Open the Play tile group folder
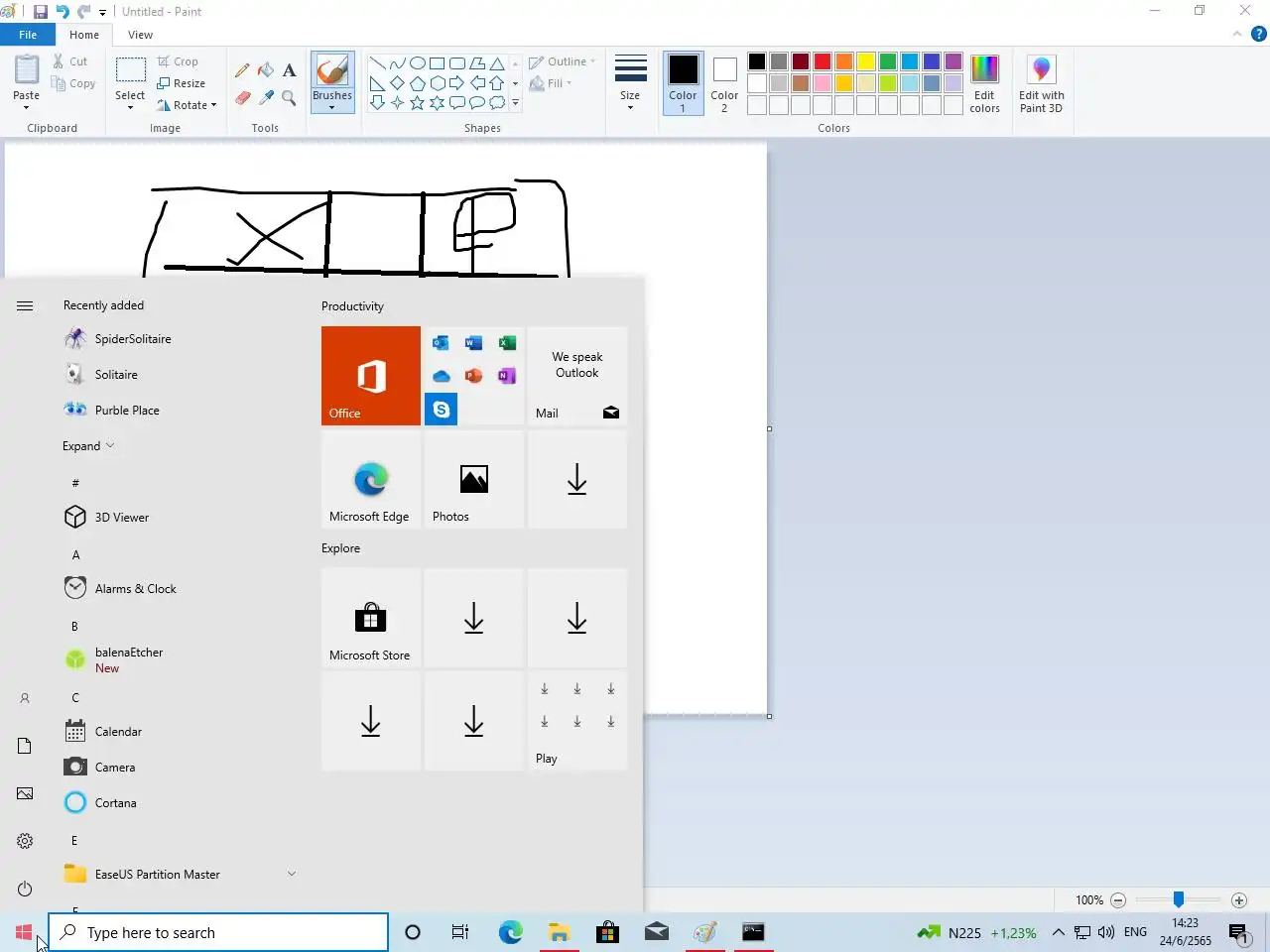 click(577, 721)
